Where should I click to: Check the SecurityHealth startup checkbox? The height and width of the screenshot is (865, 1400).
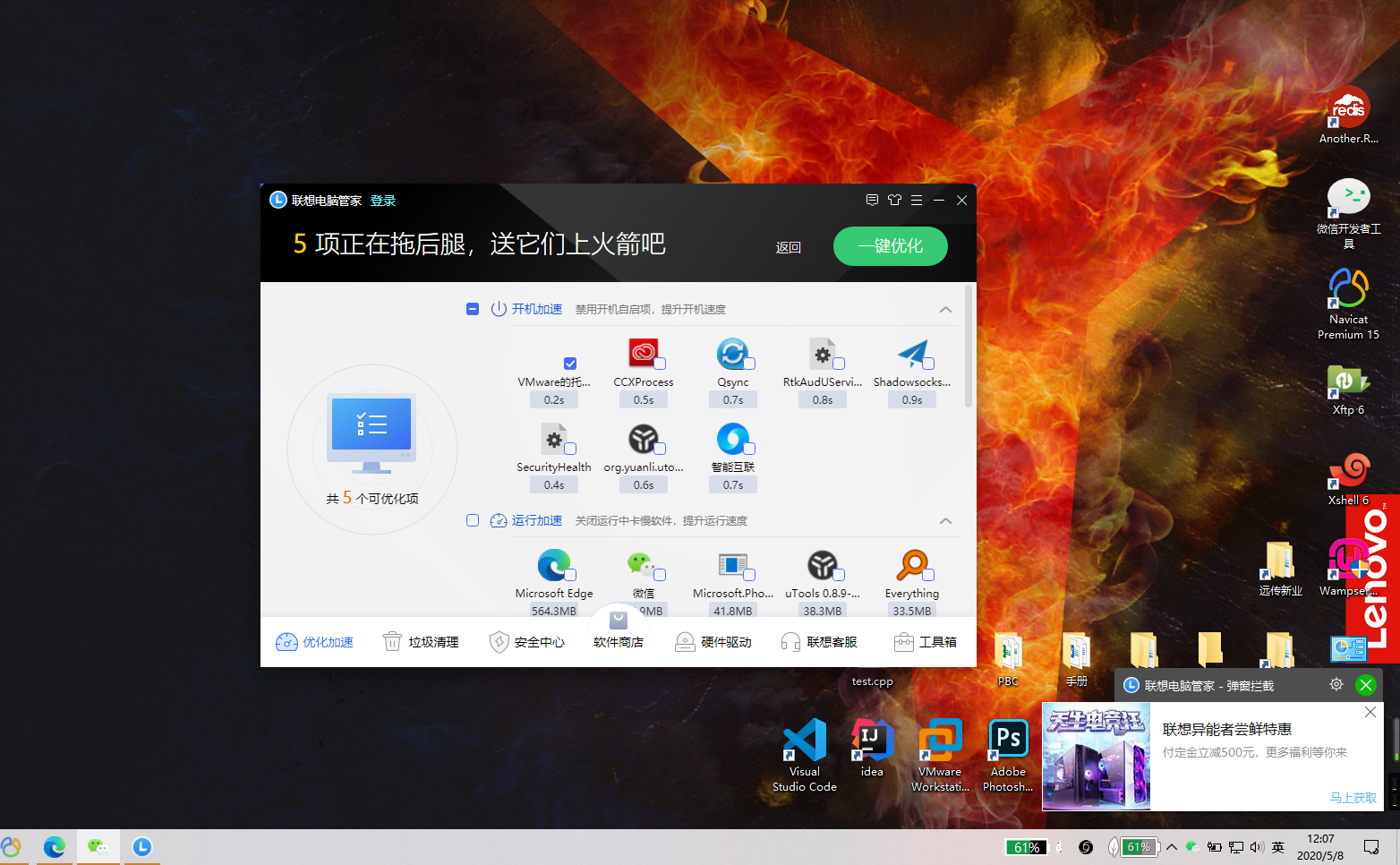(570, 449)
